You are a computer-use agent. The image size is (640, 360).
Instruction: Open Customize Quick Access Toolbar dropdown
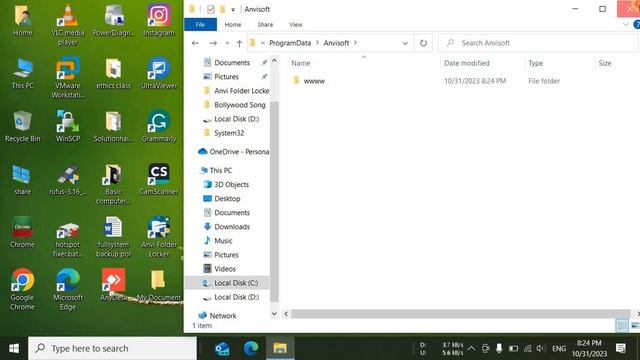point(233,9)
